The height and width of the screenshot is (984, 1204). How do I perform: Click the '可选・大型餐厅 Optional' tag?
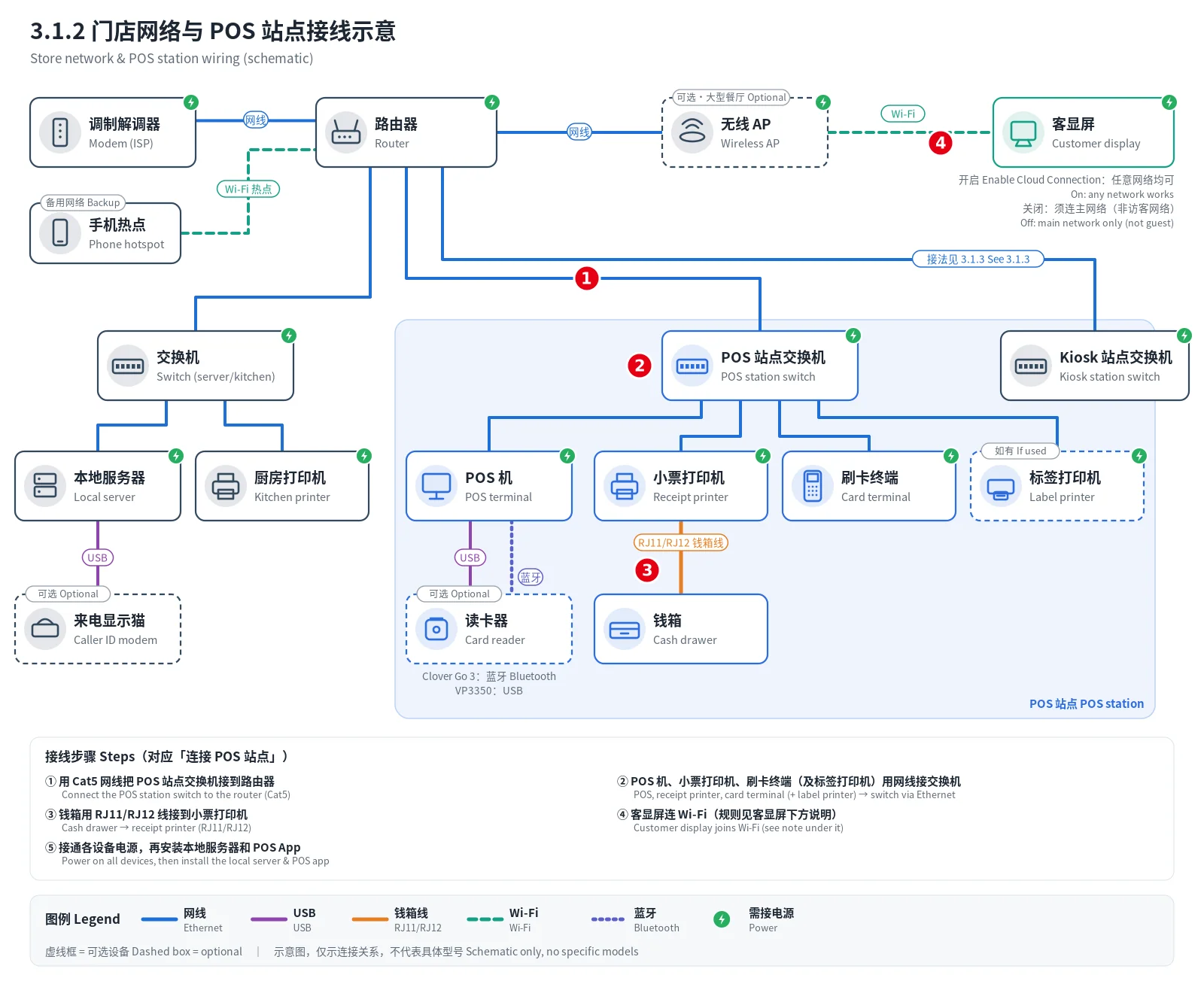tap(731, 98)
